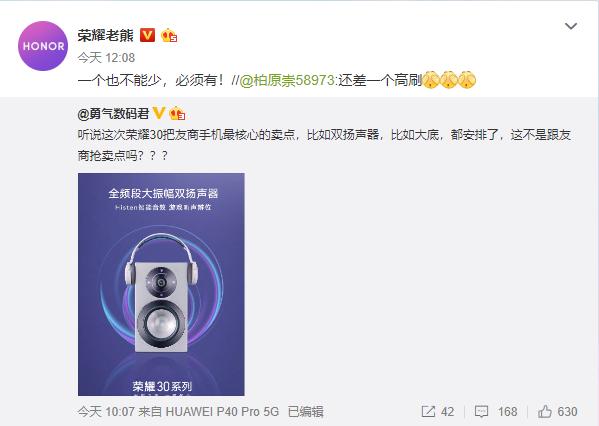
Task: Click the comment count 168
Action: tap(507, 411)
